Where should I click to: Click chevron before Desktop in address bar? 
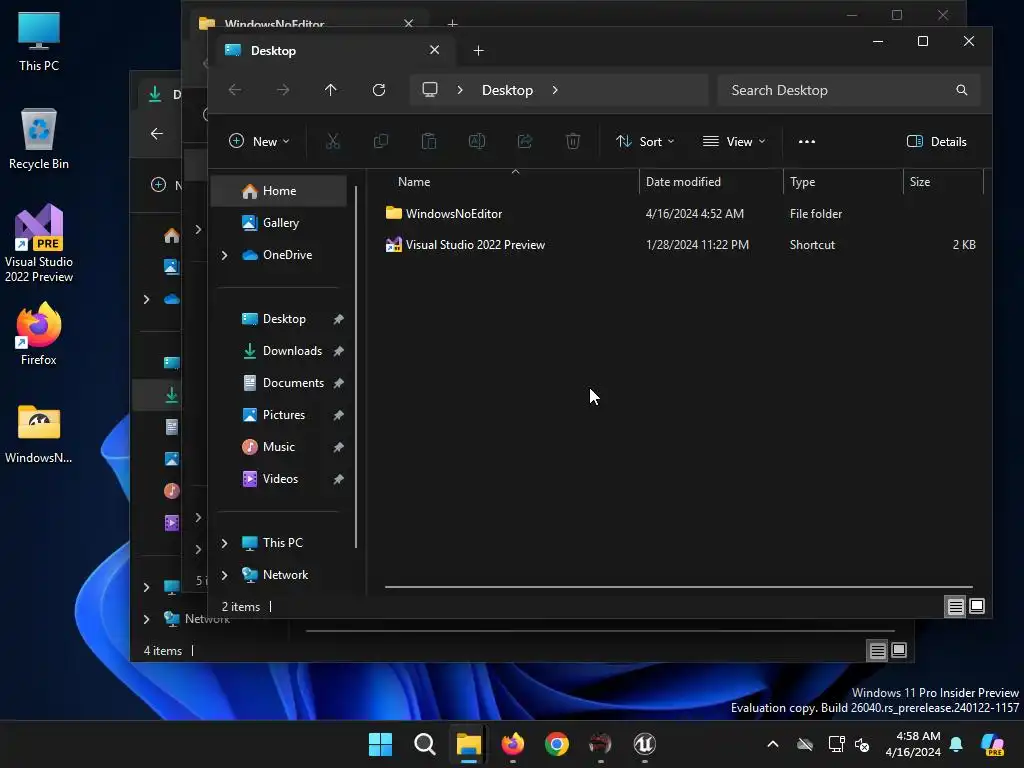pos(460,90)
